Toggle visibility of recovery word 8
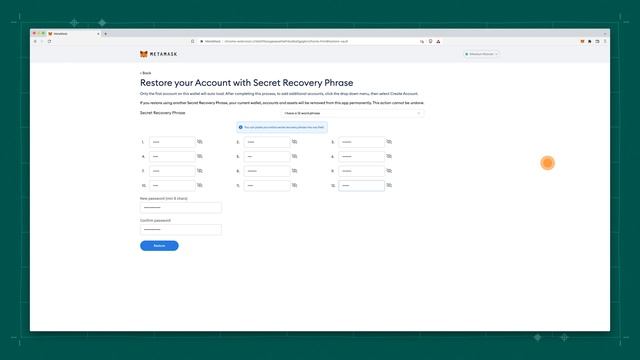Image resolution: width=640 pixels, height=360 pixels. [x=294, y=171]
